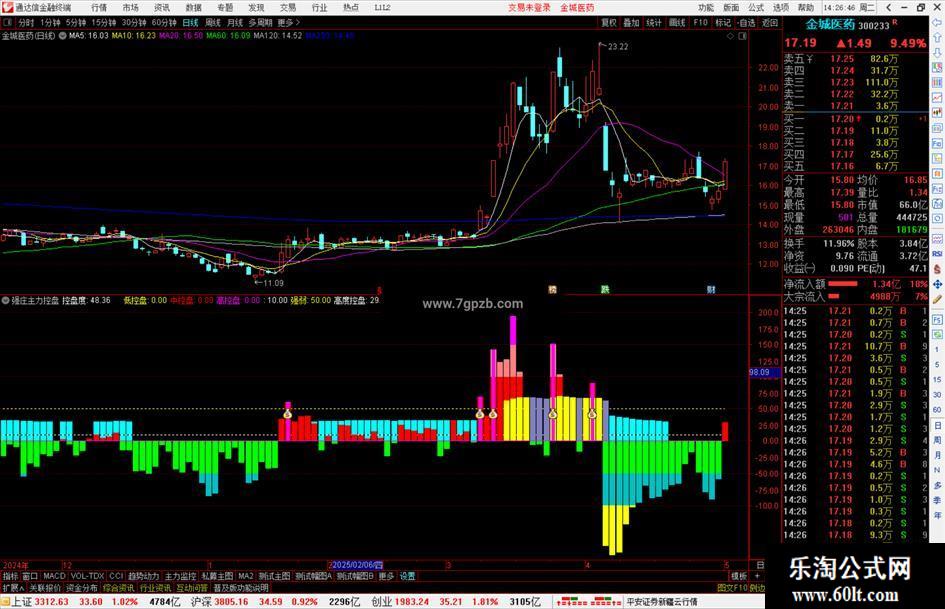
Task: Open the 资讯 menu
Action: pyautogui.click(x=162, y=8)
